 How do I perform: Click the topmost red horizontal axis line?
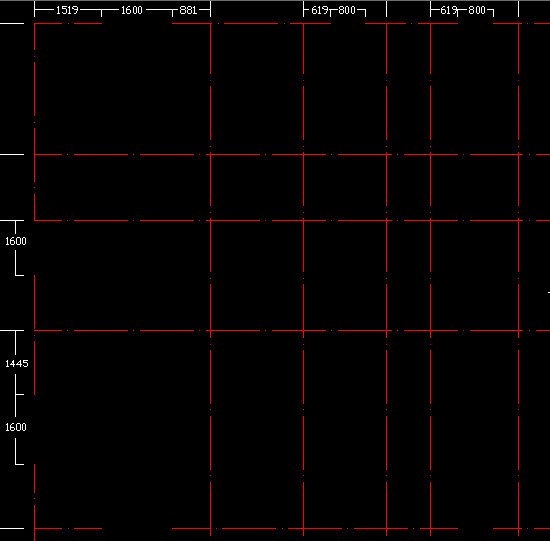tap(292, 24)
